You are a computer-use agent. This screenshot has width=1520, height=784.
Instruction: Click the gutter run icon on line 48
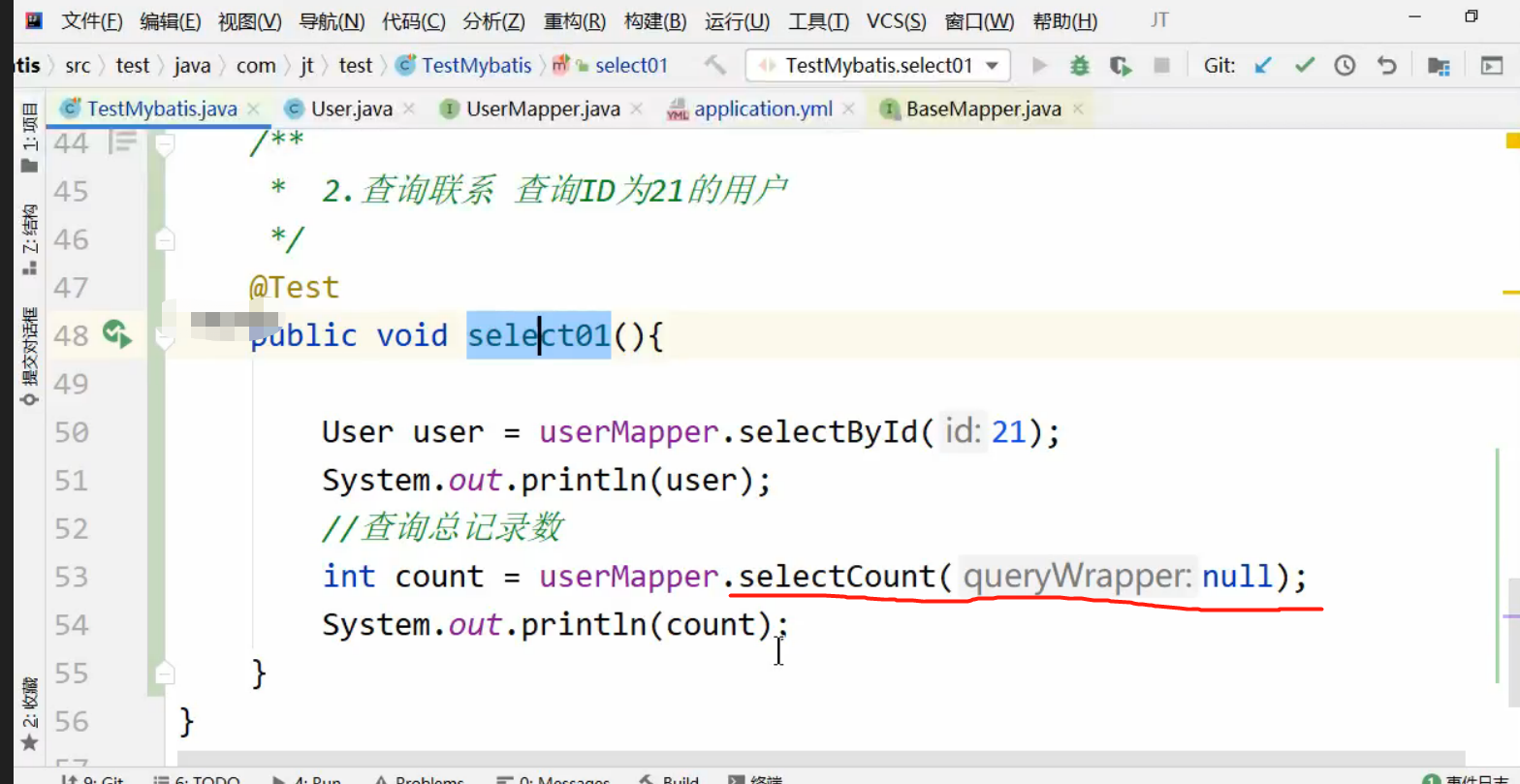[117, 334]
